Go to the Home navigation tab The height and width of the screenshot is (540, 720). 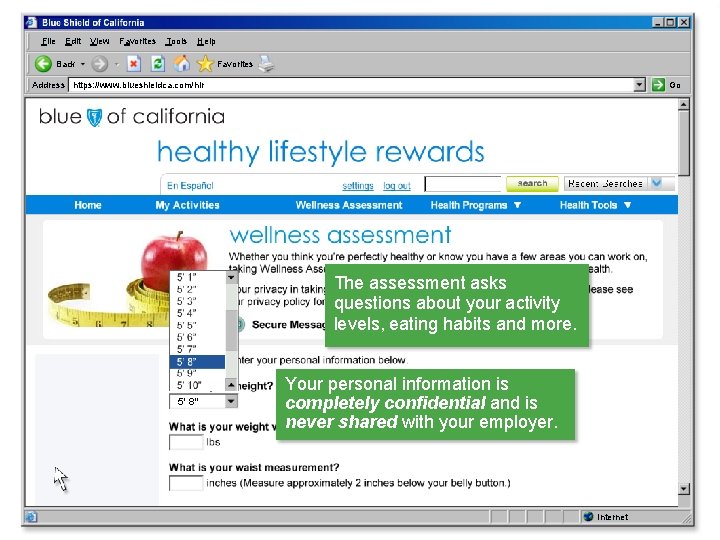[88, 205]
